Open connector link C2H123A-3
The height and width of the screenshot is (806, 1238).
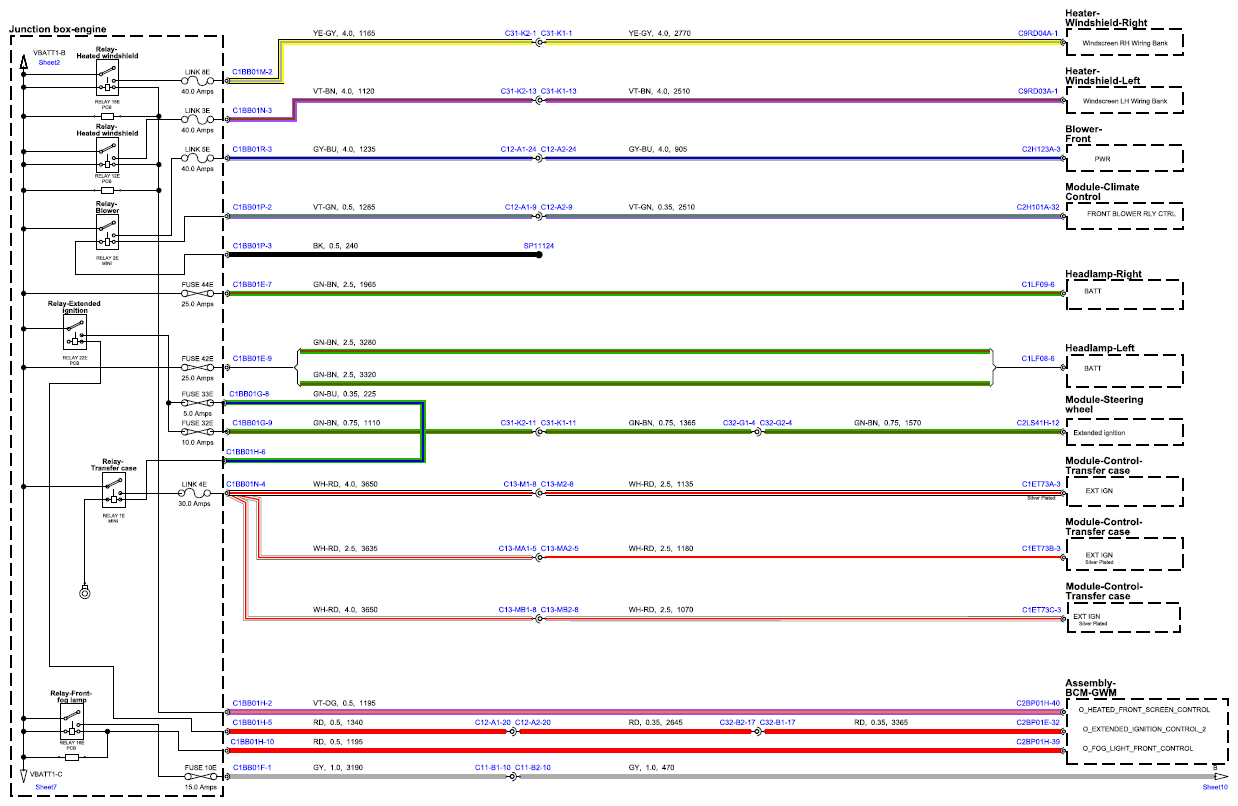tap(1040, 149)
